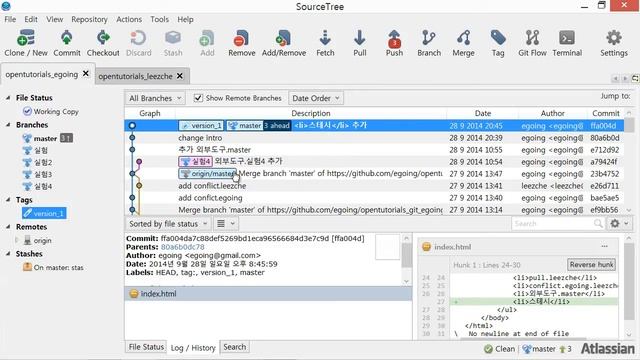Image resolution: width=640 pixels, height=360 pixels.
Task: Open the Sorted by file status dropdown
Action: click(x=169, y=224)
